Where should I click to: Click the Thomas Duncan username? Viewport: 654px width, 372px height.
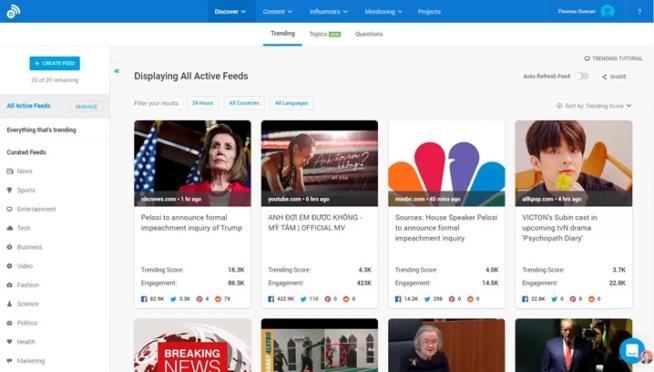(576, 11)
